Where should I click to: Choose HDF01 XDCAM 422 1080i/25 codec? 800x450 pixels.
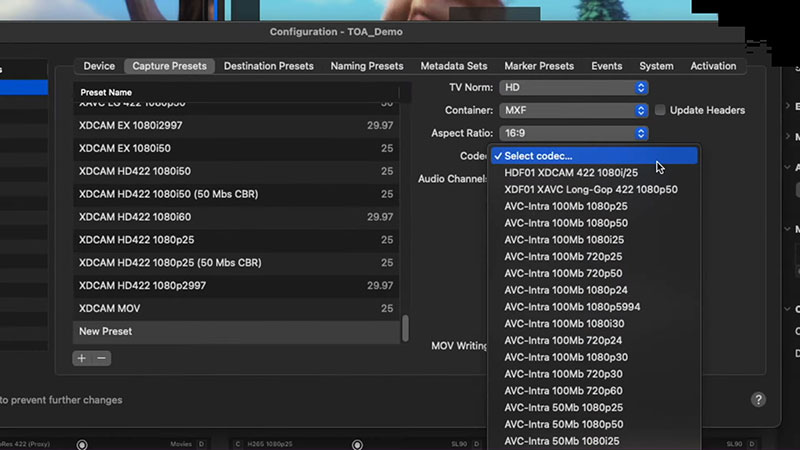click(570, 173)
